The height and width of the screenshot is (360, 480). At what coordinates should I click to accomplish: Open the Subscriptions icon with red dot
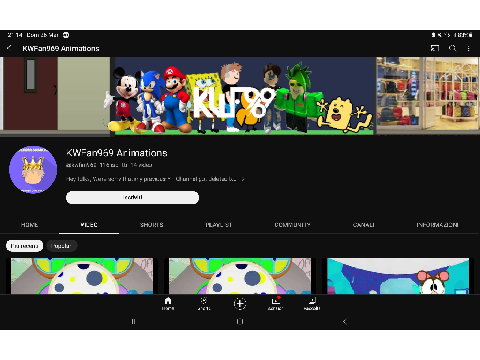point(275,303)
